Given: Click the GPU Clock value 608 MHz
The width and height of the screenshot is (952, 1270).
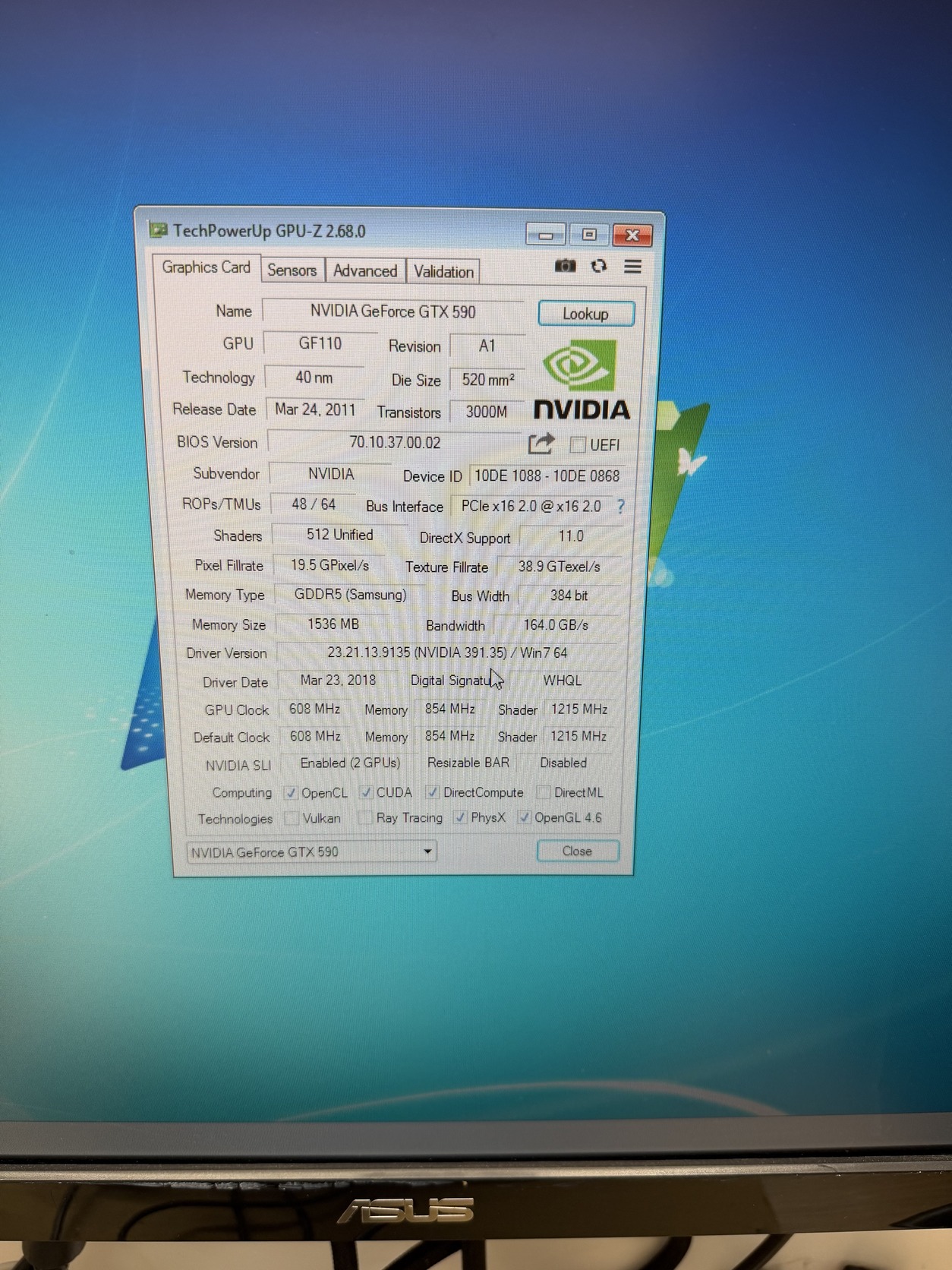Looking at the screenshot, I should pyautogui.click(x=314, y=709).
